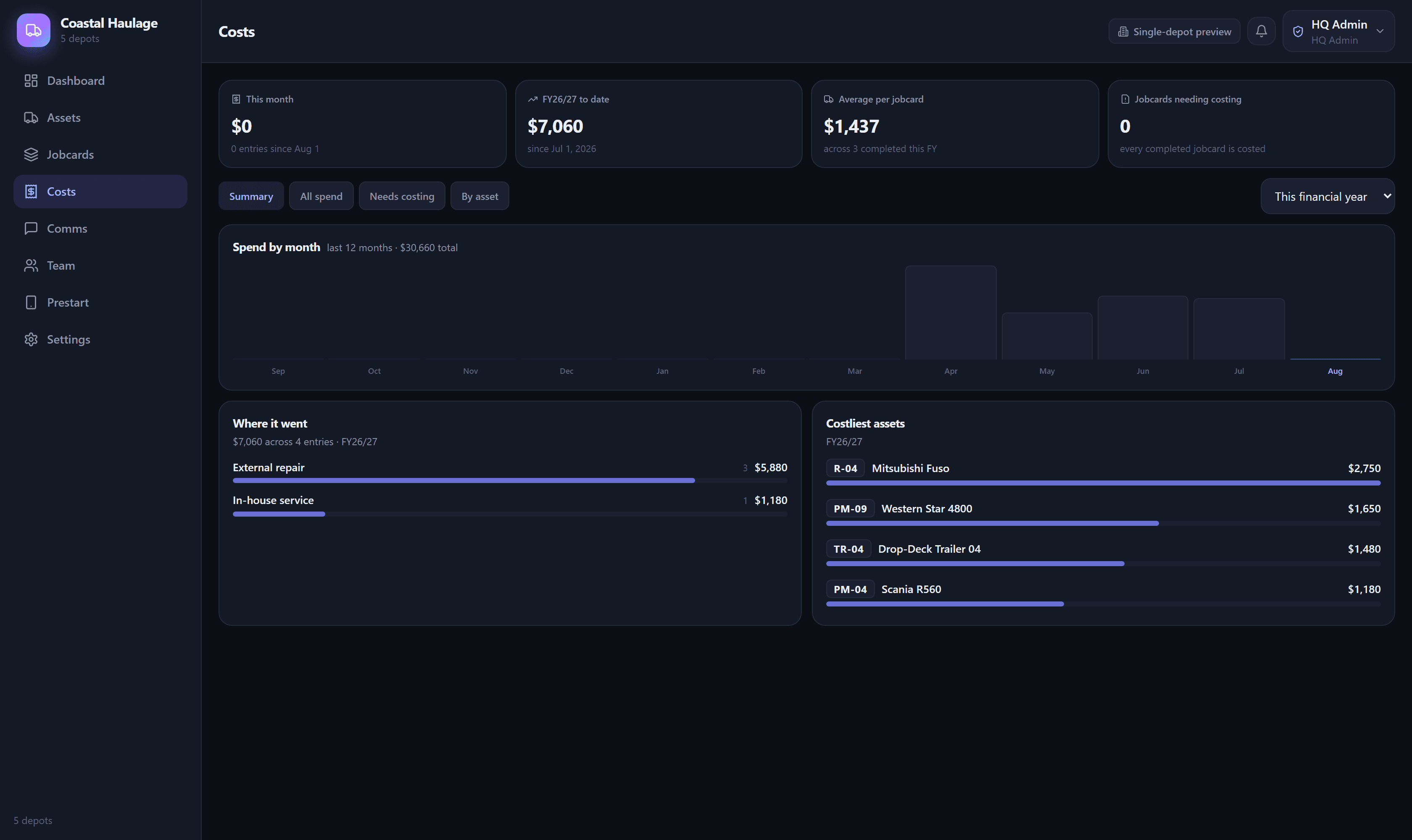Viewport: 1412px width, 840px height.
Task: Click the $7,060 FY to date value
Action: (x=555, y=126)
